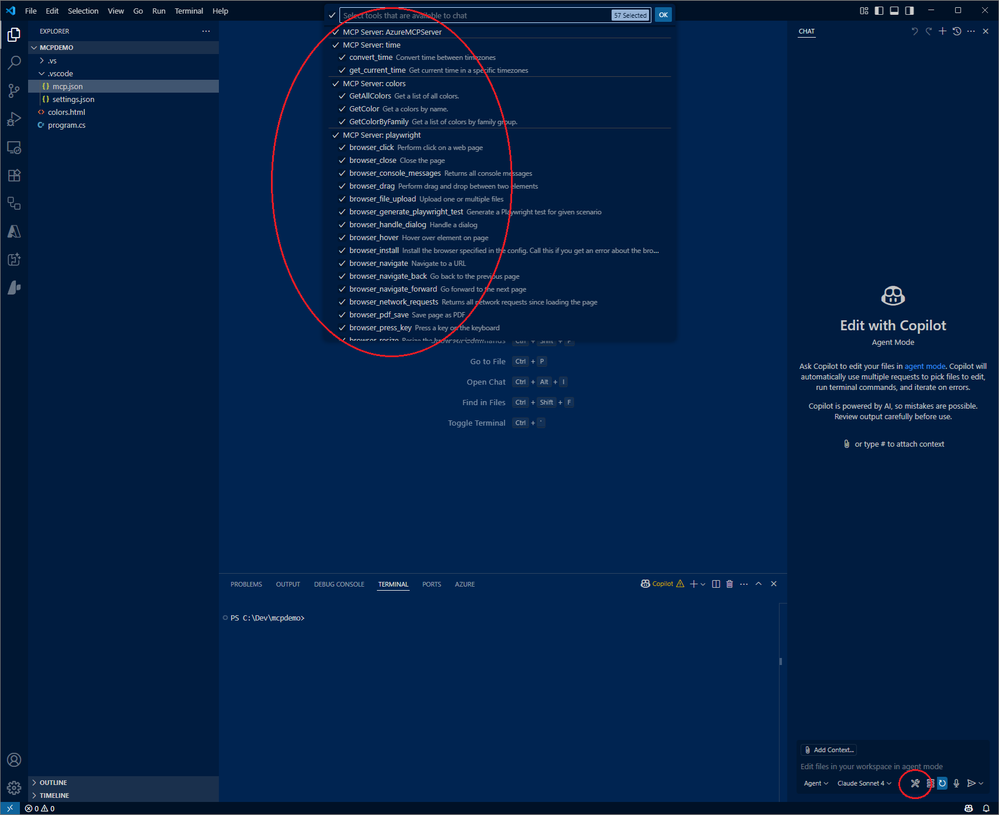Follow the agent mode link
The height and width of the screenshot is (815, 999).
pyautogui.click(x=924, y=366)
